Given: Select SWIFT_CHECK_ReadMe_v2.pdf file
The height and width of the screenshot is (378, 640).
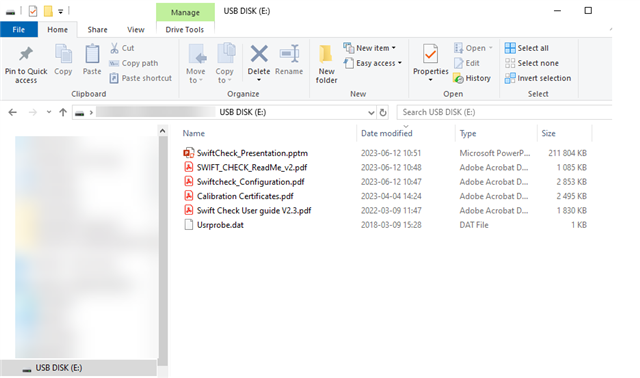Looking at the screenshot, I should pyautogui.click(x=252, y=167).
